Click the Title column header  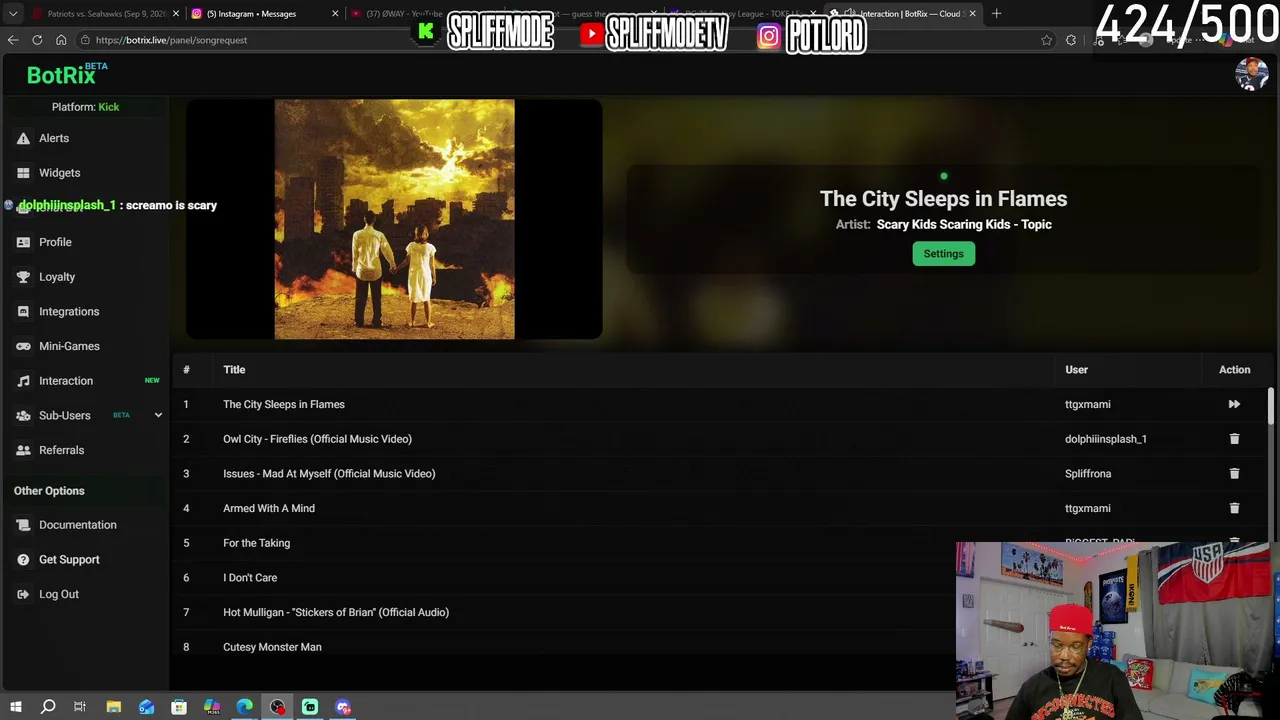[234, 370]
